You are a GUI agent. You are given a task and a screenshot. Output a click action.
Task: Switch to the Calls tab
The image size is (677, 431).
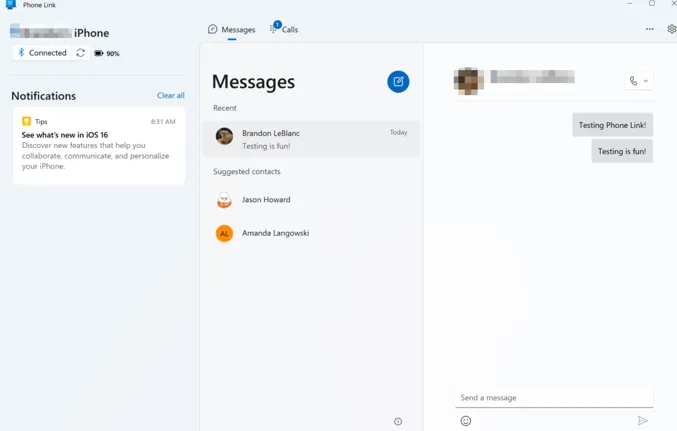point(284,29)
